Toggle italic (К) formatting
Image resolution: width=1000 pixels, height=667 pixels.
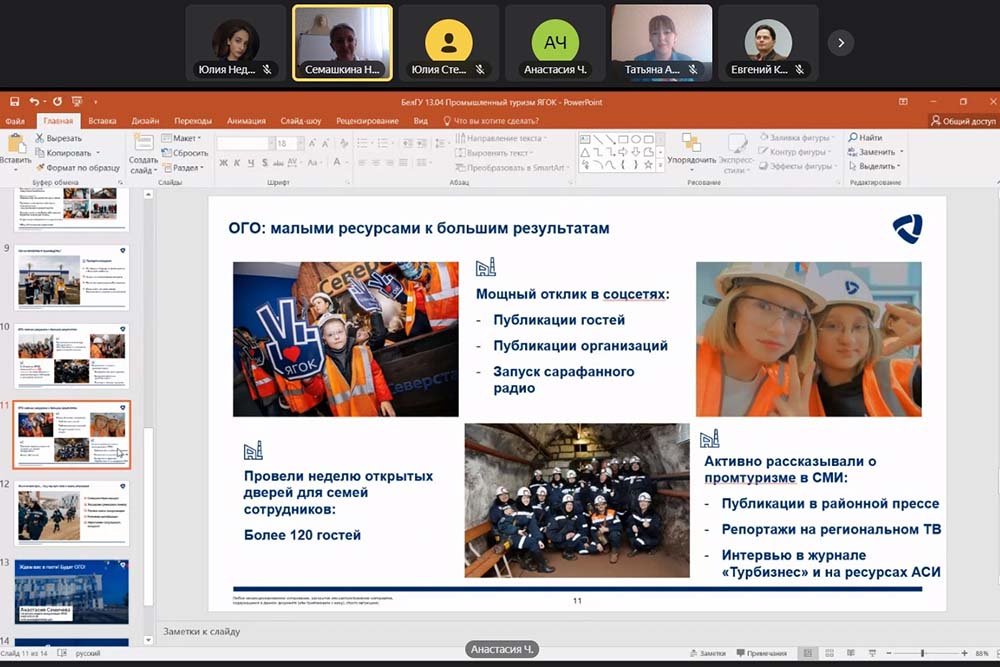[238, 163]
